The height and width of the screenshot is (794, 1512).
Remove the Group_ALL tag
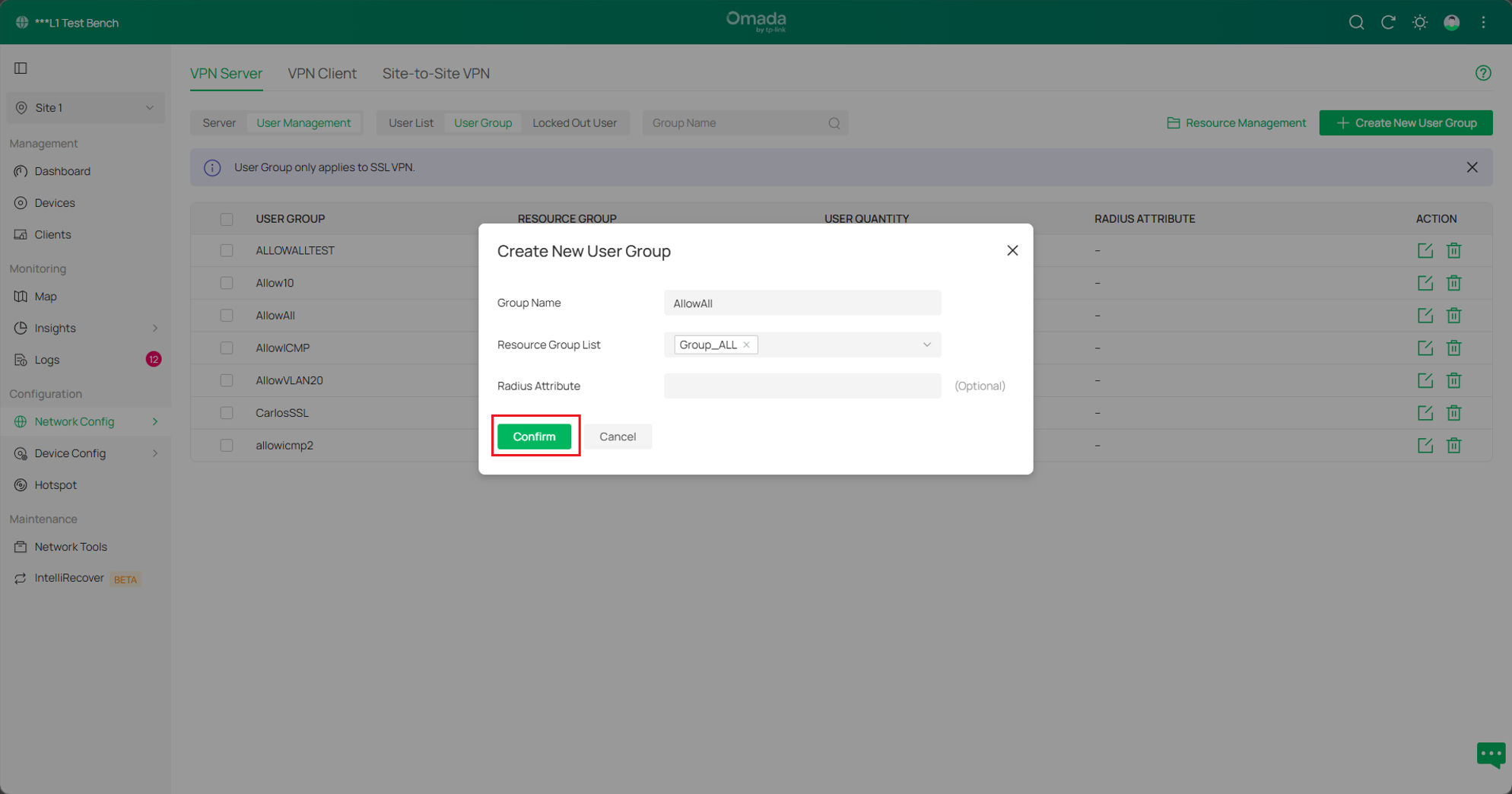pyautogui.click(x=747, y=345)
